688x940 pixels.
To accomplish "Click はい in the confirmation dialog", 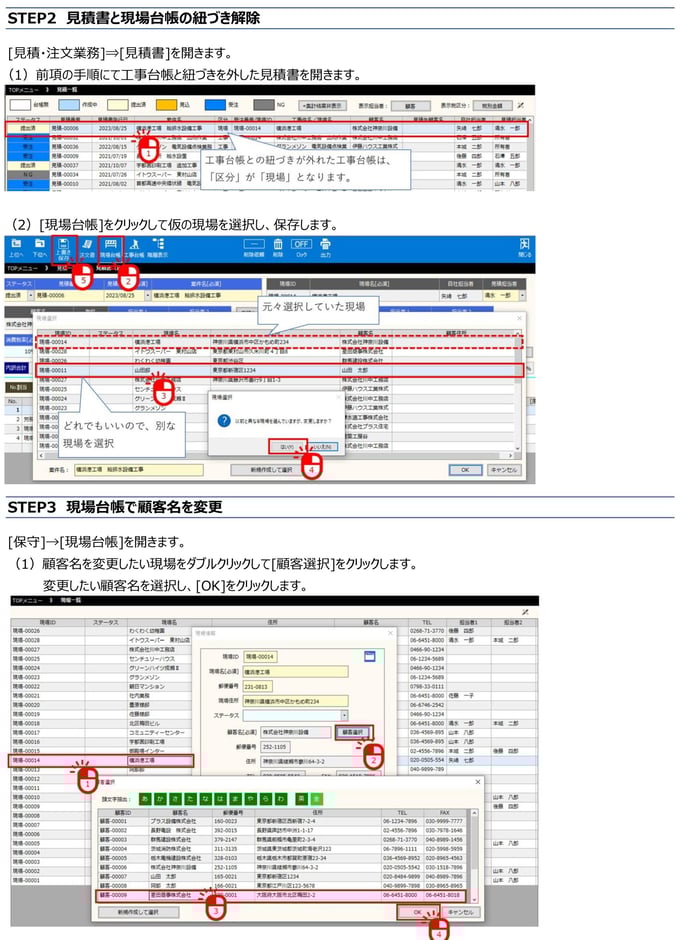I will pos(286,446).
